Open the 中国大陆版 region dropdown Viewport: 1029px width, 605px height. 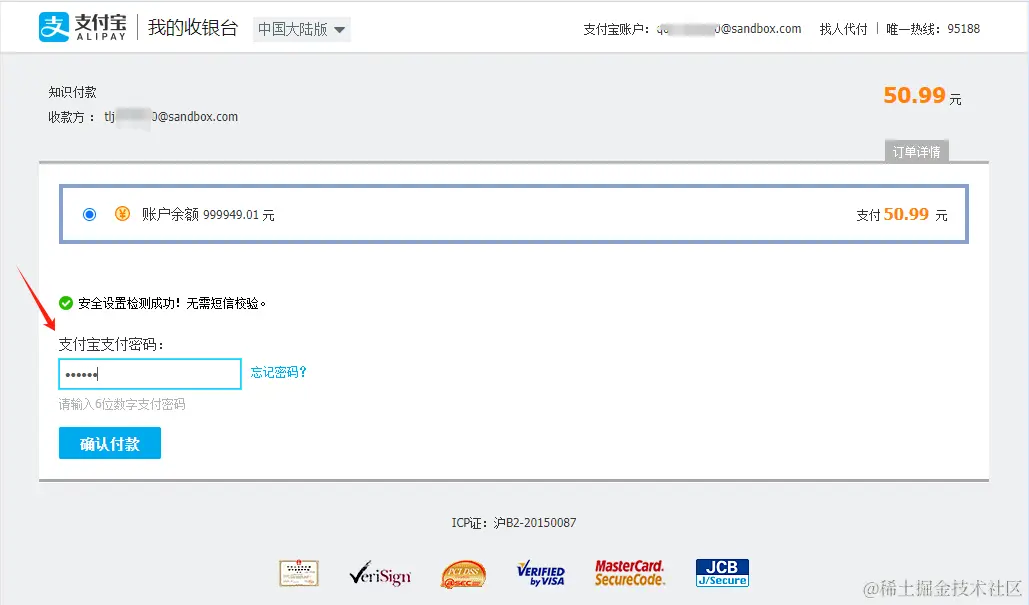[302, 30]
